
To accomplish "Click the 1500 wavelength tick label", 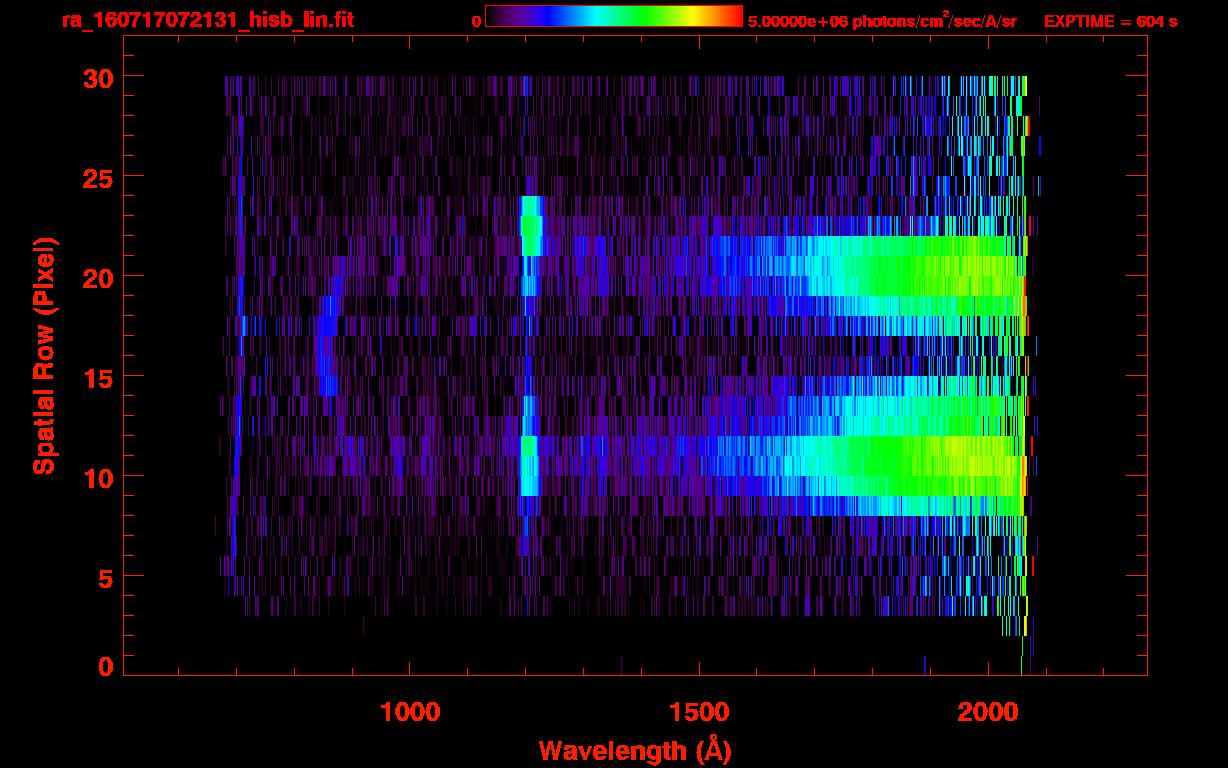I will coord(699,712).
